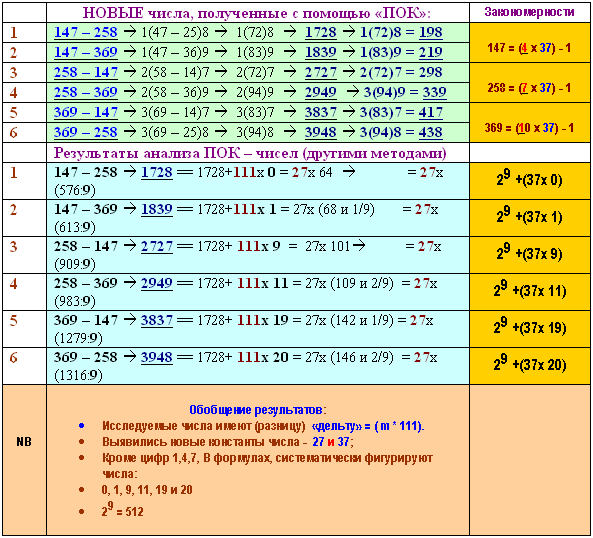Click the result 198 in the first row
This screenshot has height=538, width=593.
pyautogui.click(x=430, y=33)
